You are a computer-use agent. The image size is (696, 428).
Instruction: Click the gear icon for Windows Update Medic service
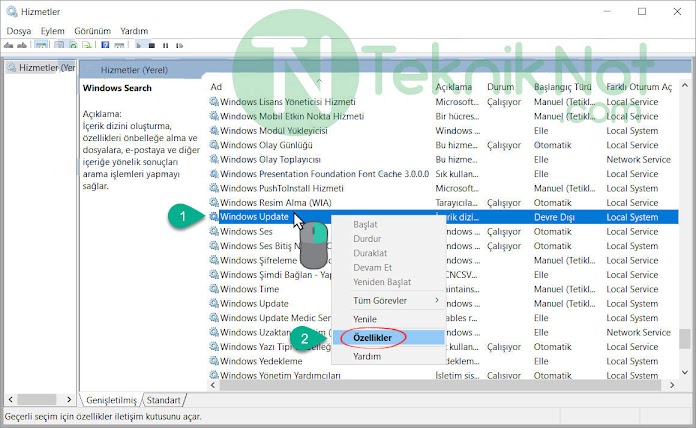coord(214,318)
